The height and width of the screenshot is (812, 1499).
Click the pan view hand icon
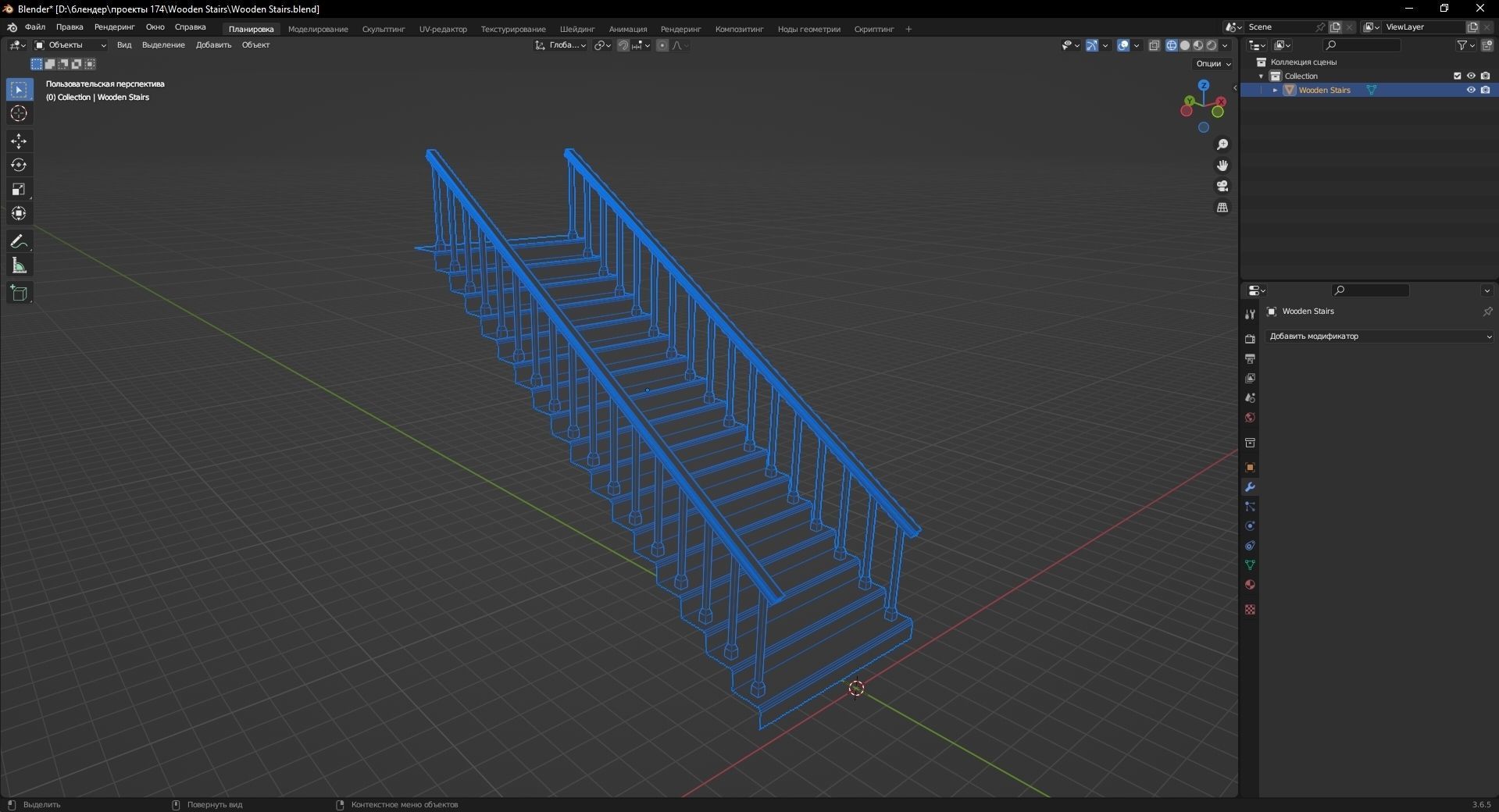tap(1222, 166)
